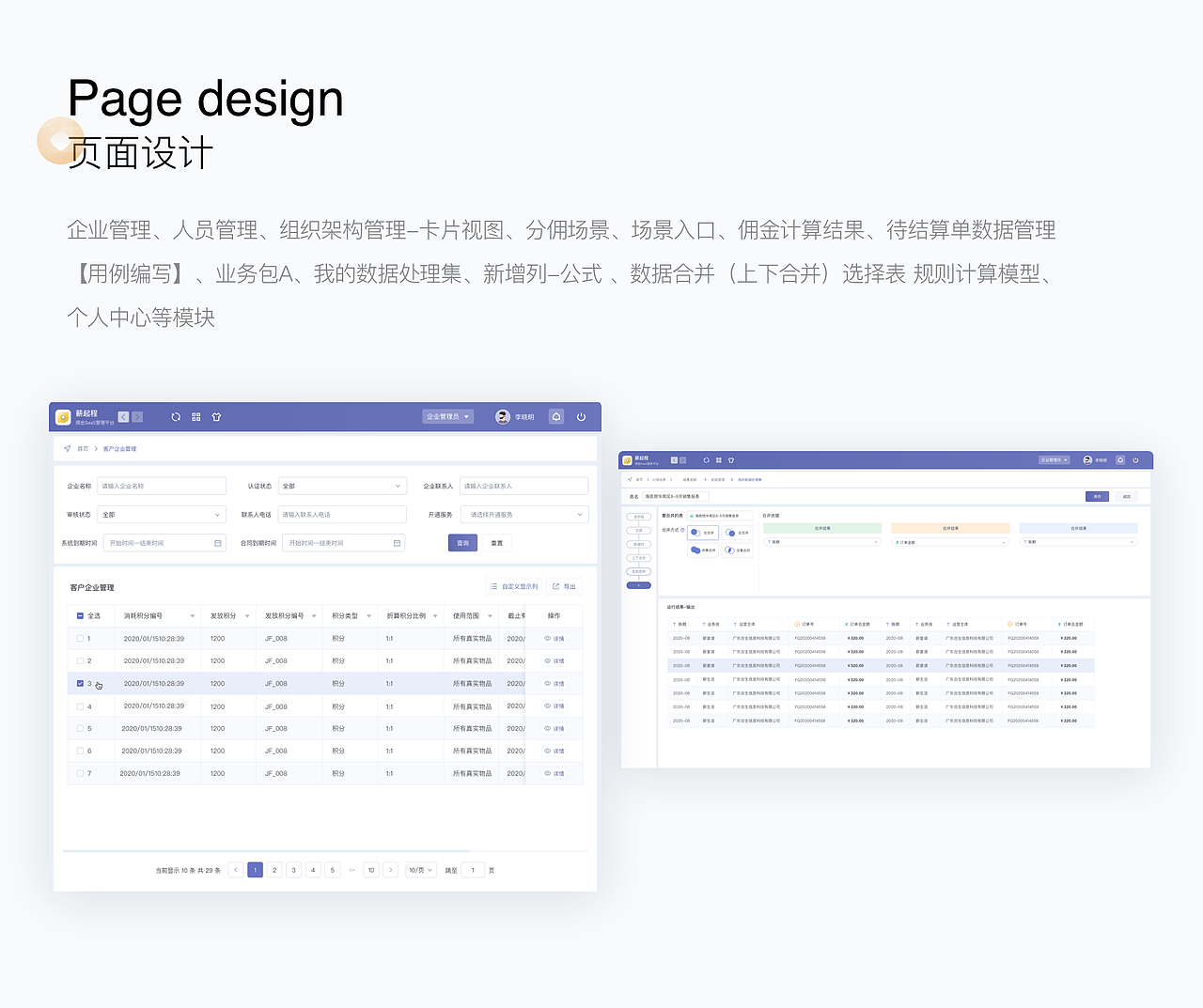Click forward arrow in left window header
Viewport: 1203px width, 1008px height.
coord(137,417)
